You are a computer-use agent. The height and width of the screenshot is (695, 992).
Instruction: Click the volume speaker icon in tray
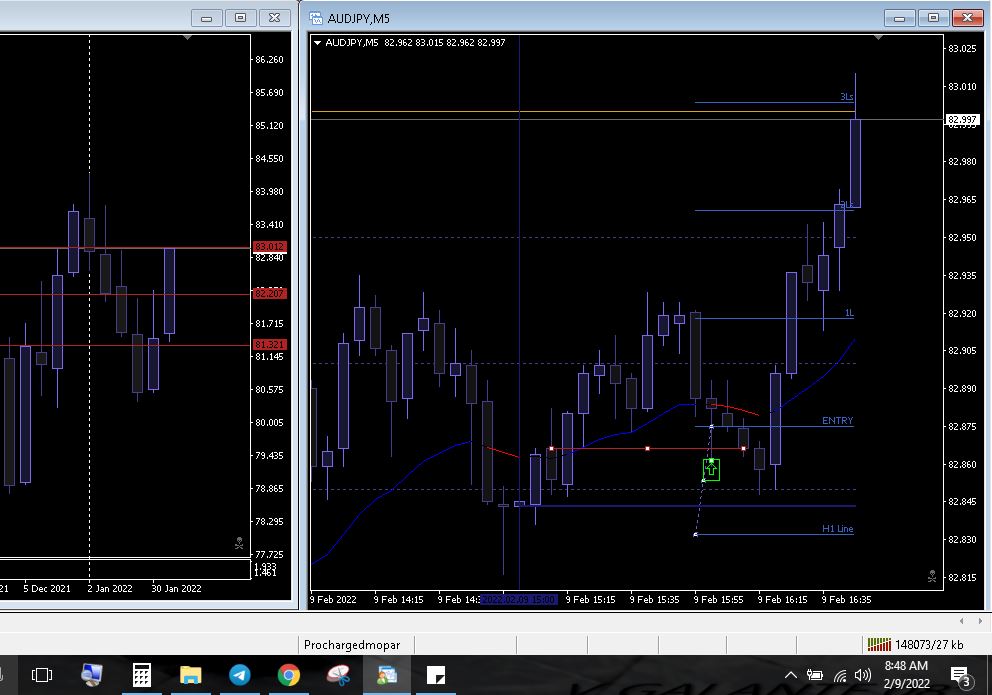[x=863, y=675]
